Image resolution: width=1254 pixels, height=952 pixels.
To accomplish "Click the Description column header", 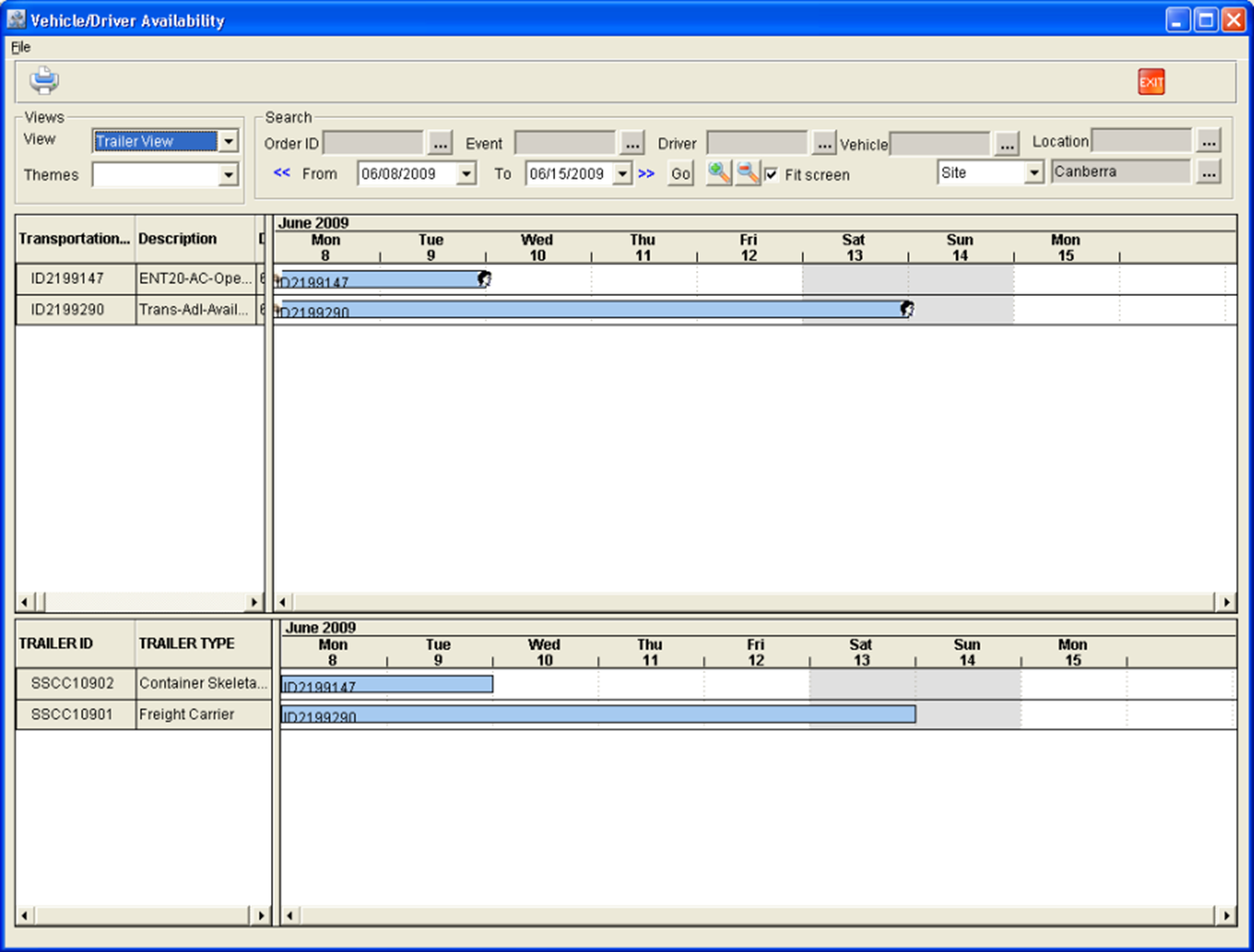I will [x=196, y=239].
